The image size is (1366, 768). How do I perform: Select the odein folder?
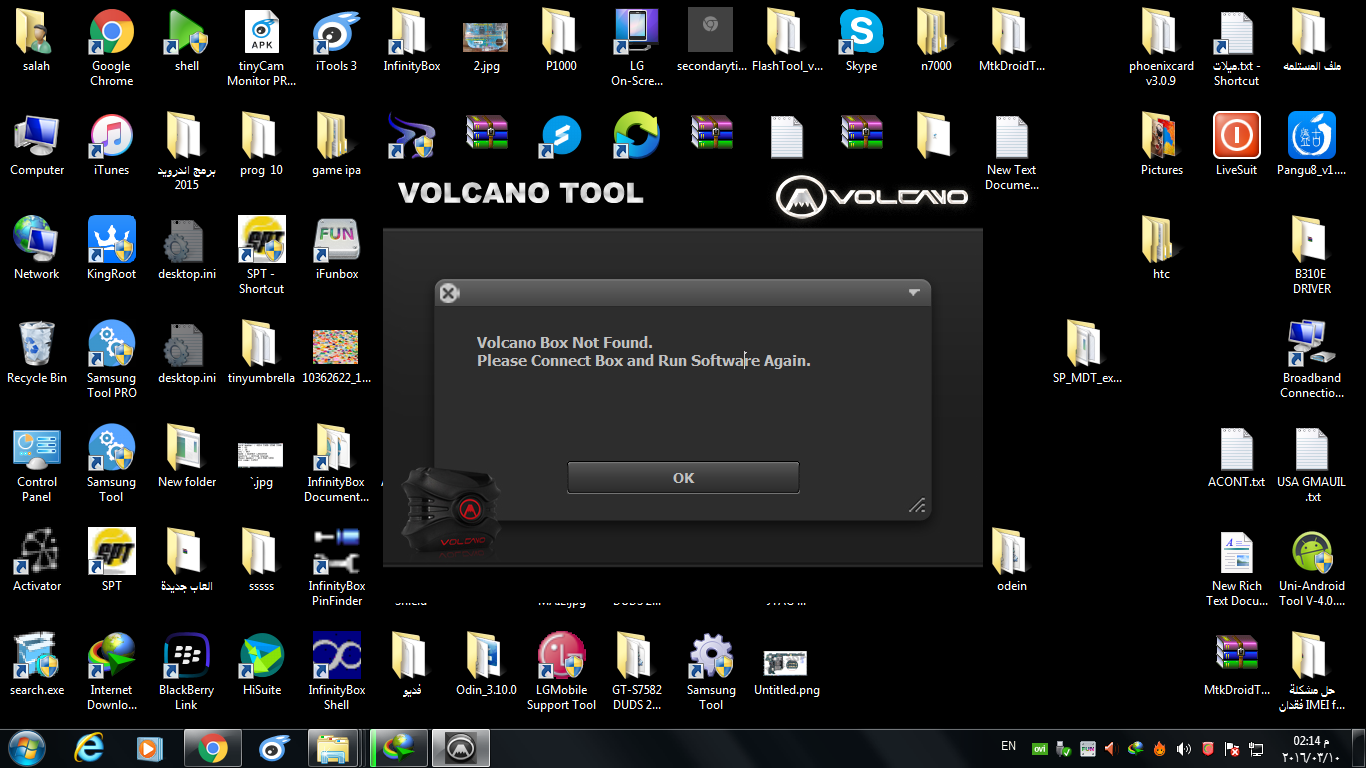1011,562
